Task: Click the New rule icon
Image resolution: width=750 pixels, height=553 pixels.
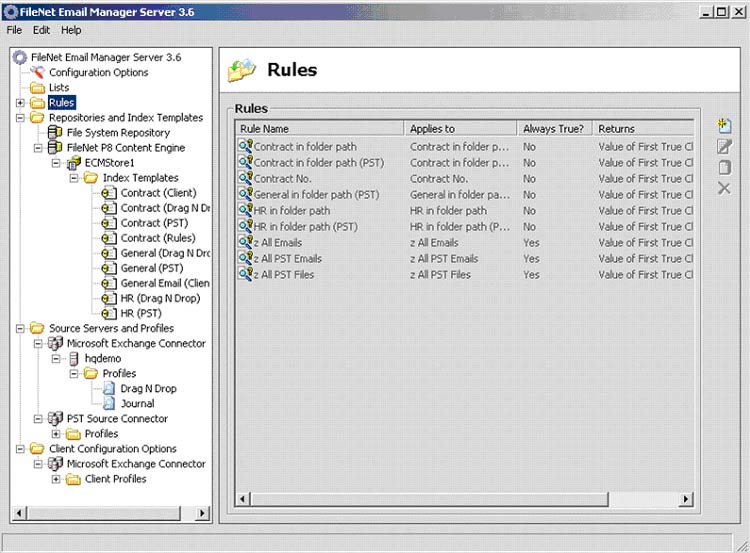Action: pos(724,126)
